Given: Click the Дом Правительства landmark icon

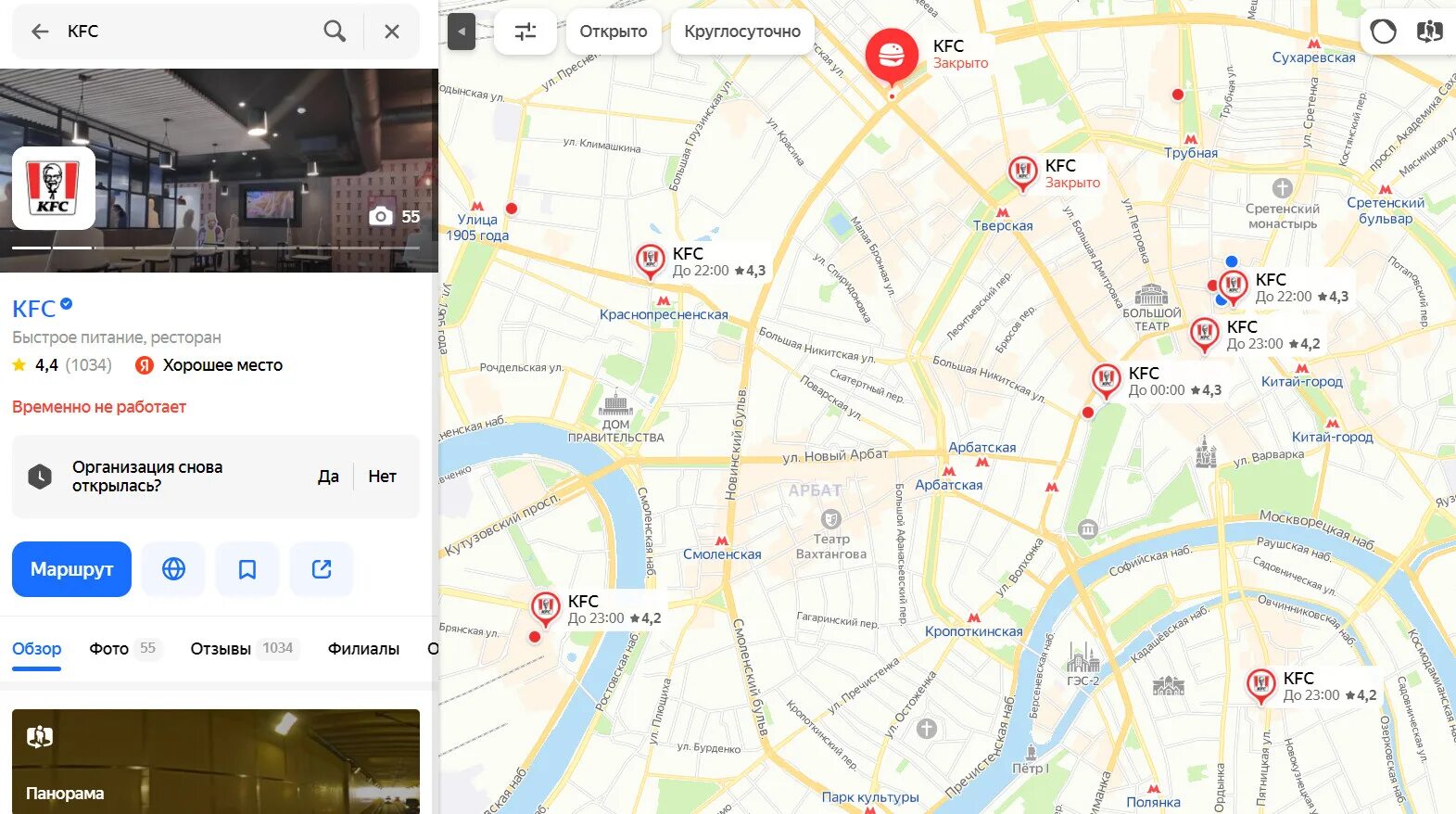Looking at the screenshot, I should click(615, 404).
